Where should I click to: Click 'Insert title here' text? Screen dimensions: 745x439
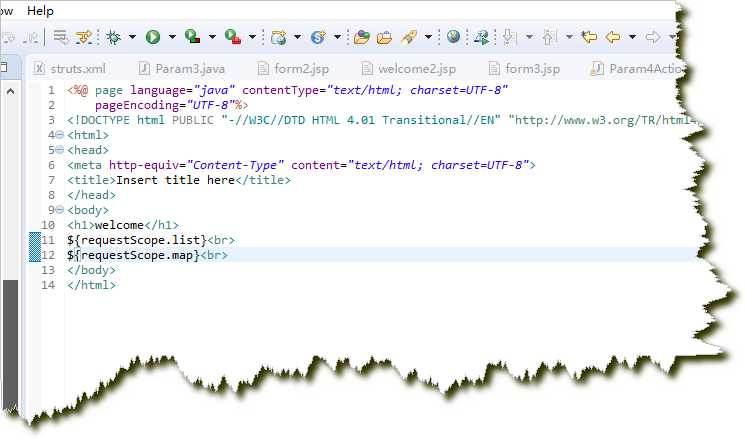point(175,180)
